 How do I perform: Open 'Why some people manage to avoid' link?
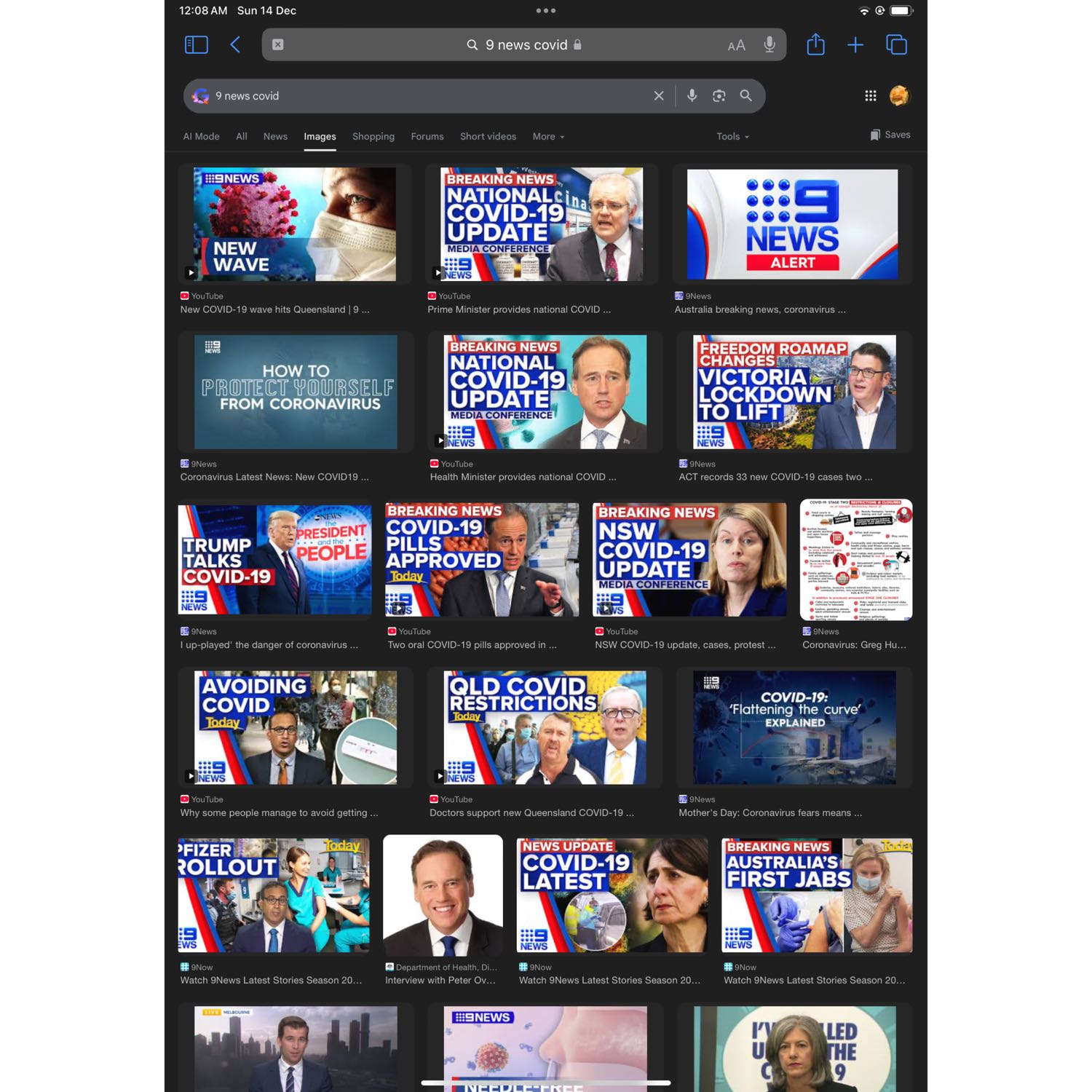pyautogui.click(x=279, y=812)
